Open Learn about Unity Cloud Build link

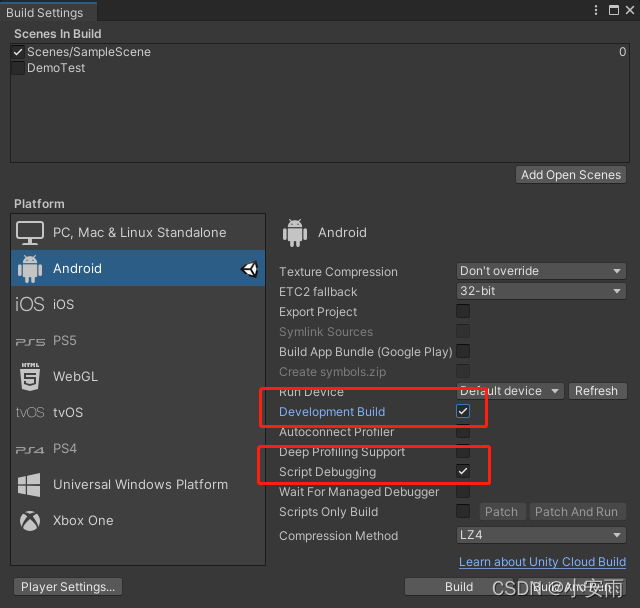542,562
